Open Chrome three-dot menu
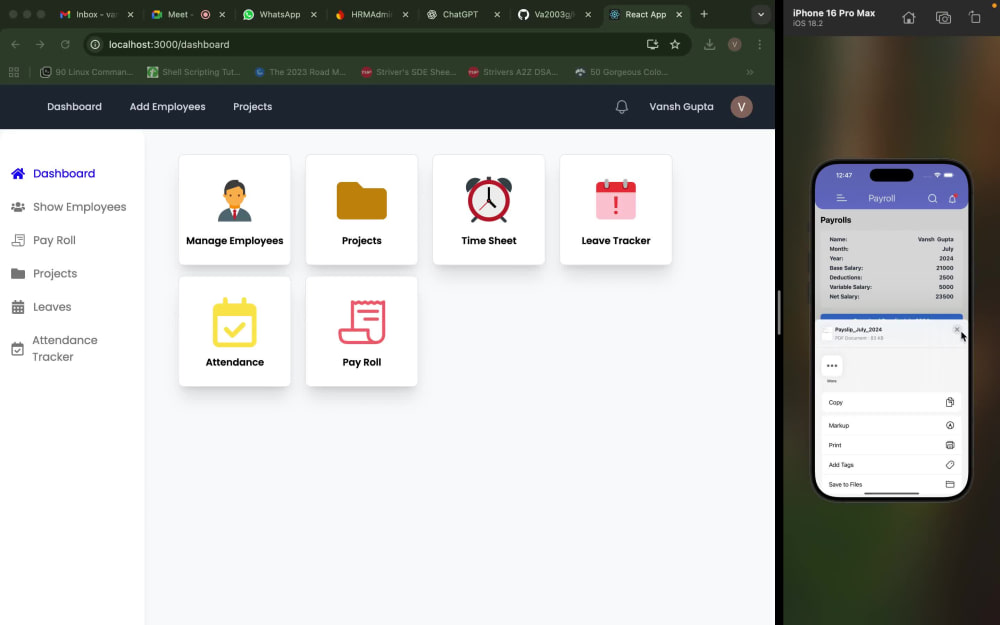 pyautogui.click(x=760, y=45)
